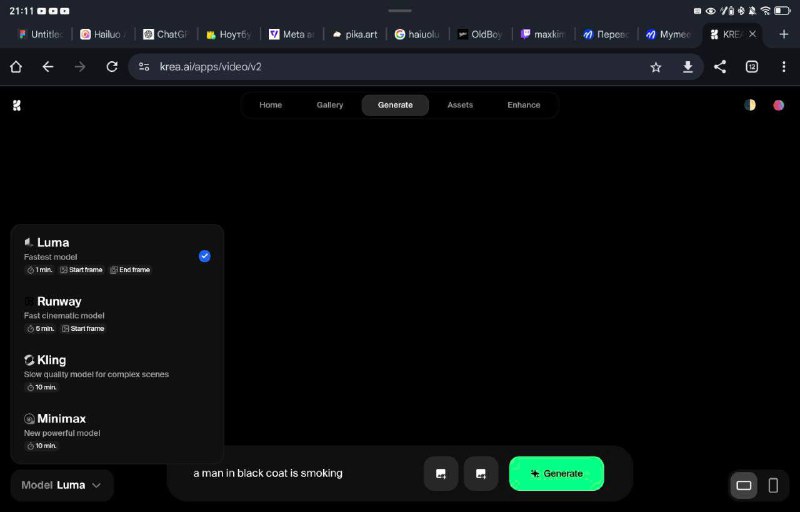Tap the eye comfort status icon

click(710, 10)
